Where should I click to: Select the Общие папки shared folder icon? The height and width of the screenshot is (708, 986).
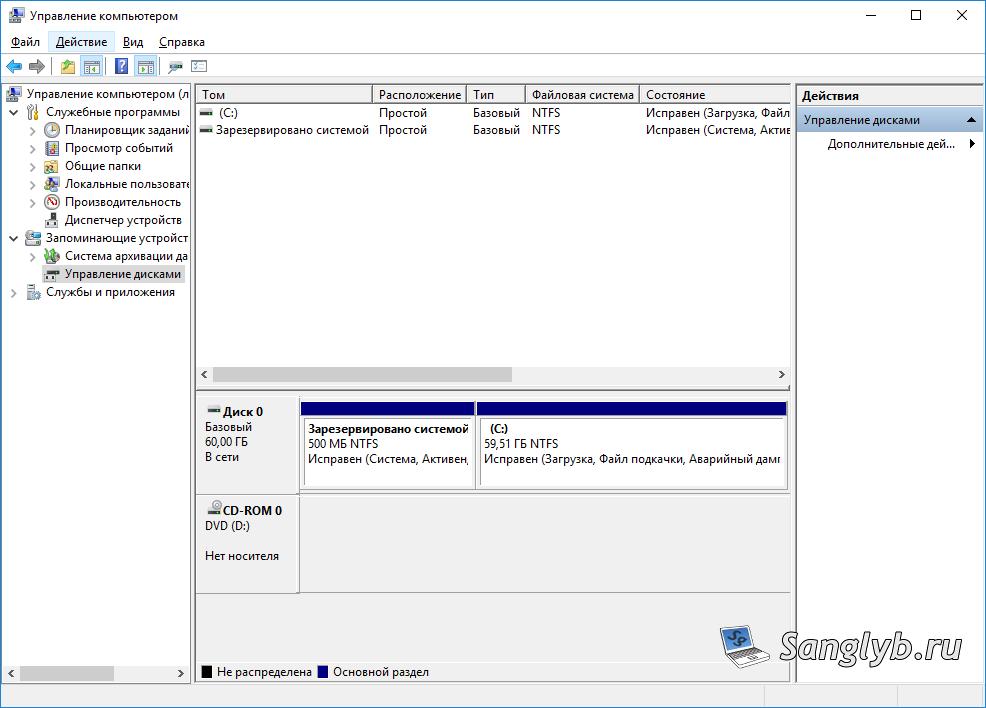click(52, 167)
